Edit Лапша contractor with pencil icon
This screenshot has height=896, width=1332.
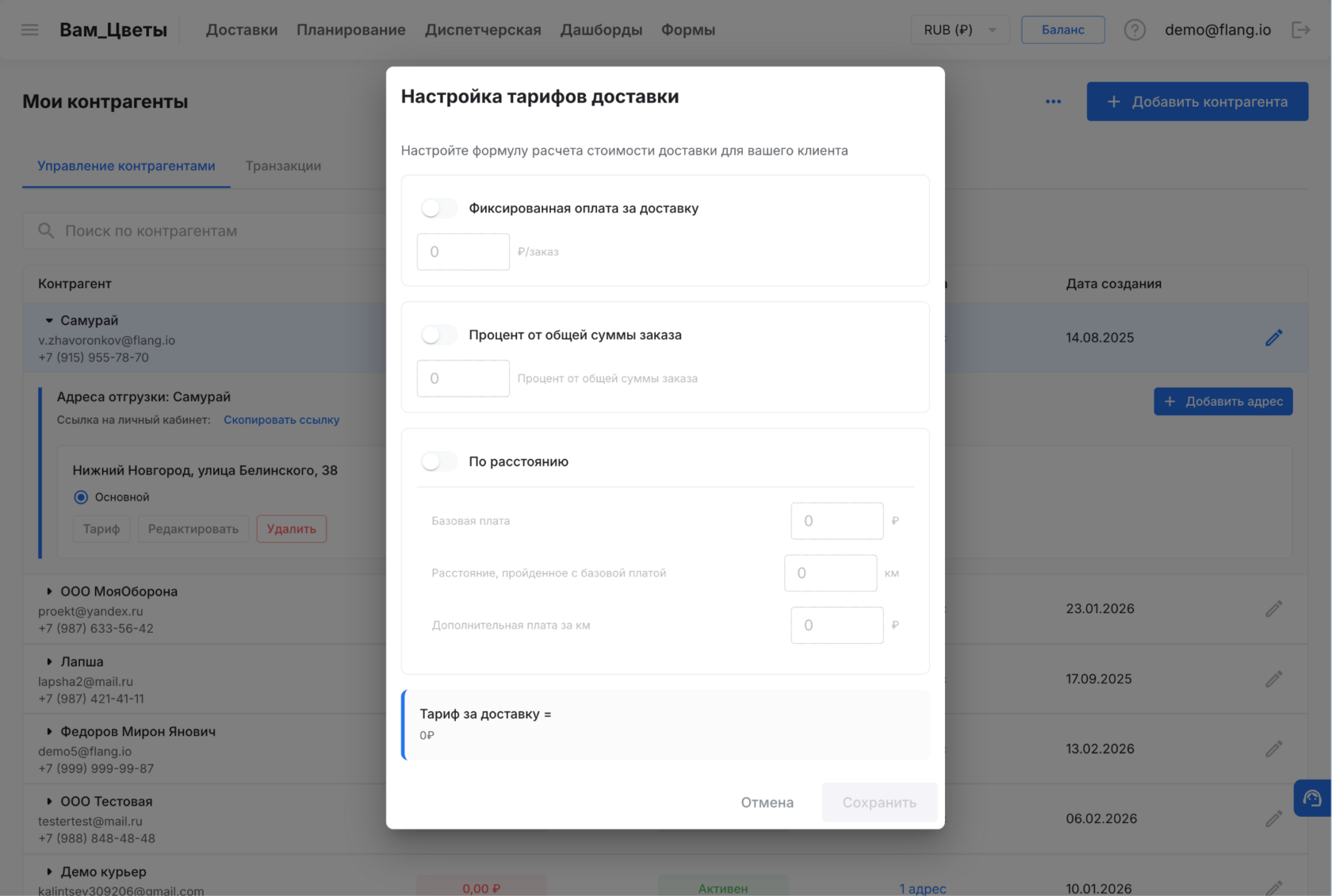(x=1274, y=679)
